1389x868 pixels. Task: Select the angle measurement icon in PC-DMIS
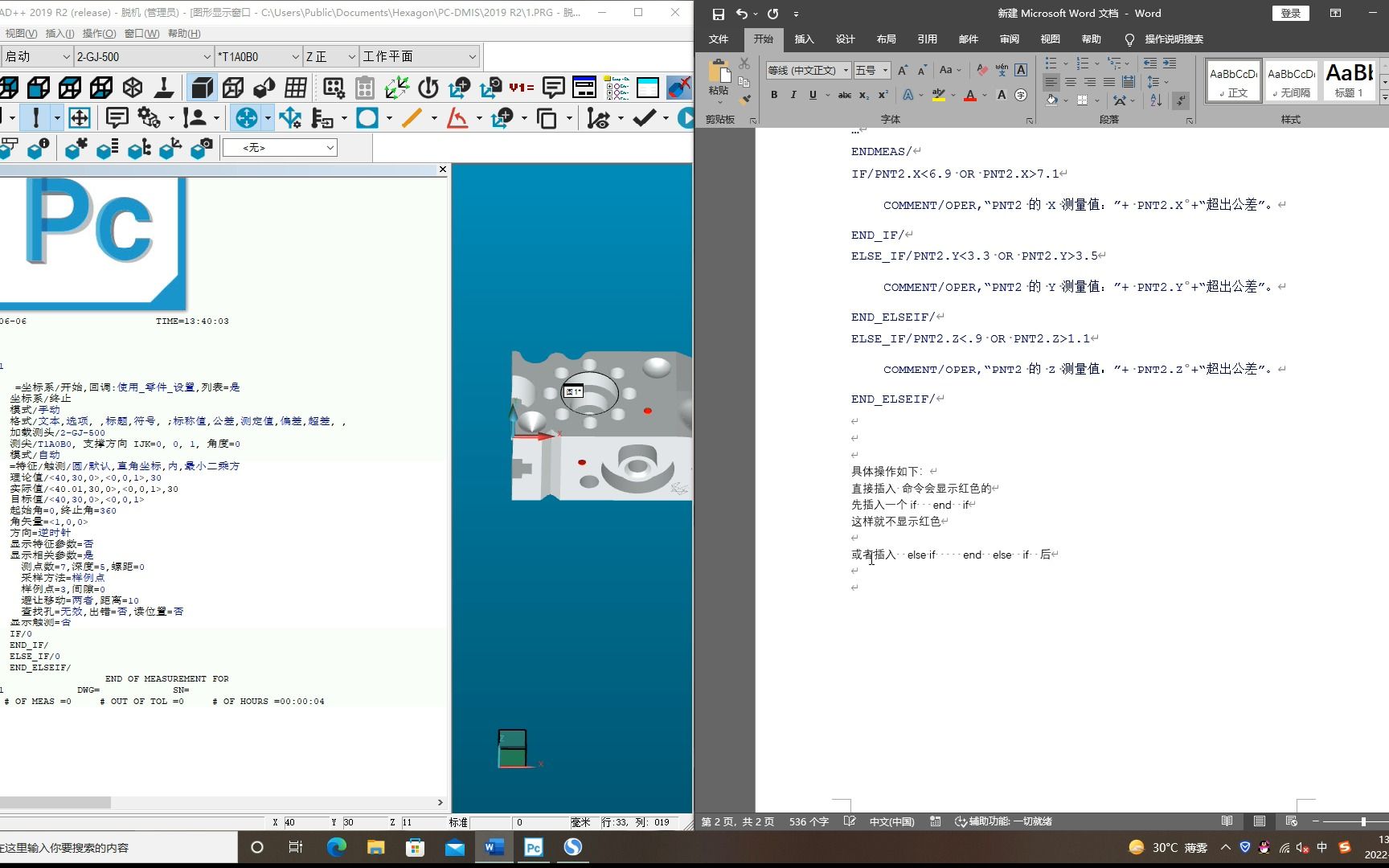point(457,119)
